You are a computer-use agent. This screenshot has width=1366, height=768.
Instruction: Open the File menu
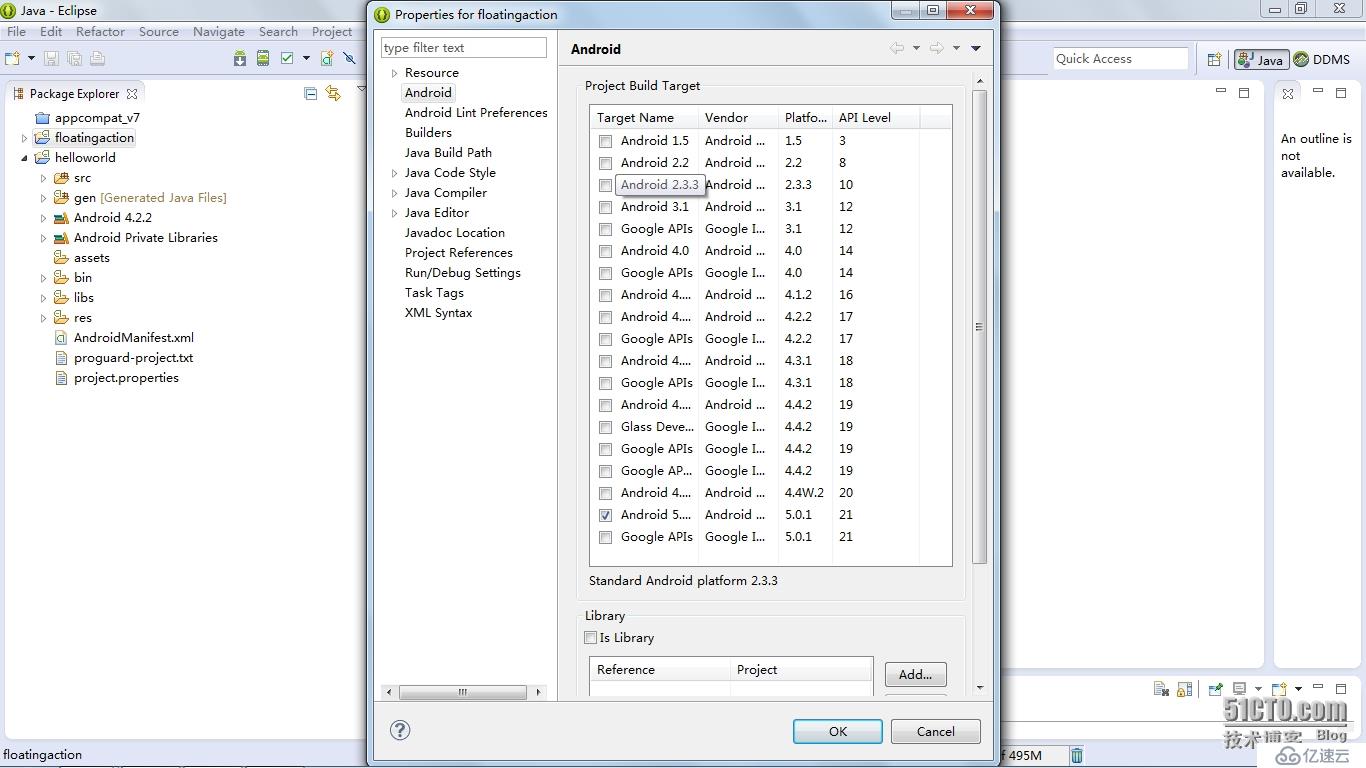pyautogui.click(x=17, y=31)
